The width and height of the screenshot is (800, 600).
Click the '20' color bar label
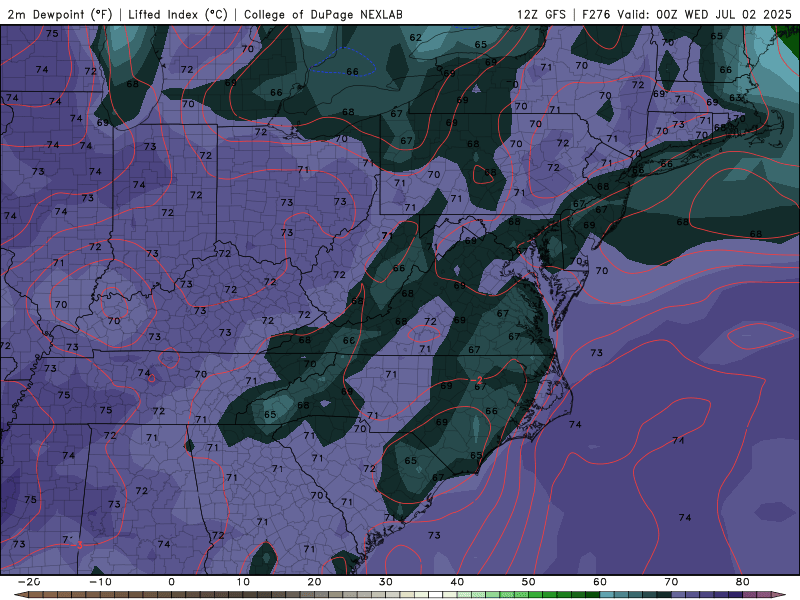click(x=314, y=582)
